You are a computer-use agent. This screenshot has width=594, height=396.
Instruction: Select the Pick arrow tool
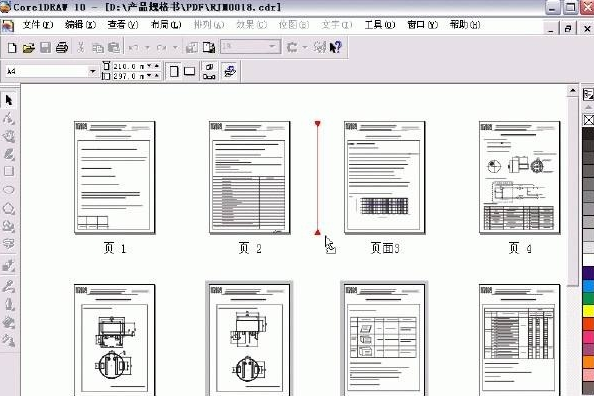click(x=9, y=100)
